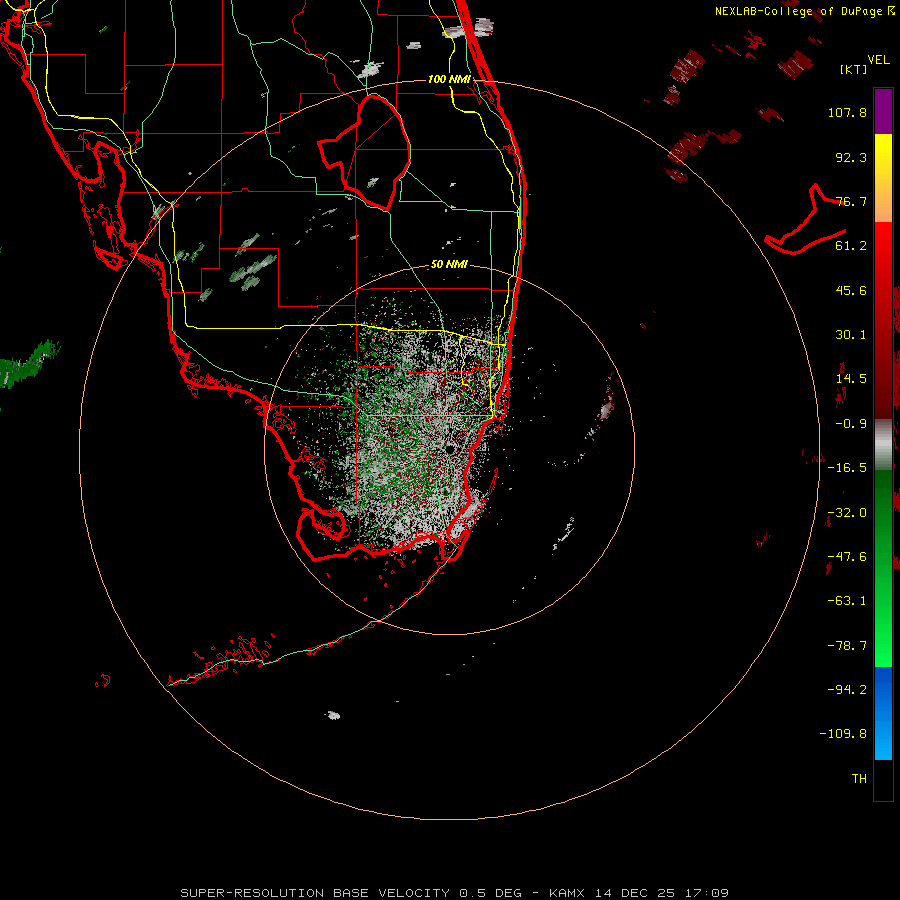Select the -0.9 velocity scale value
The height and width of the screenshot is (900, 900).
click(x=851, y=424)
